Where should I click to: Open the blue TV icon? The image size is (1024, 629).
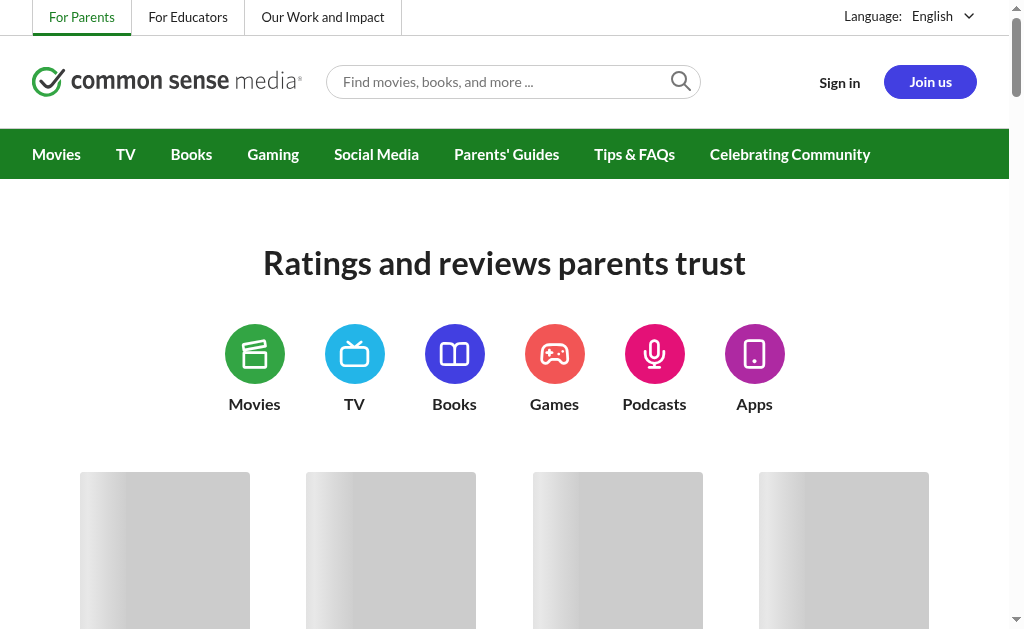click(x=355, y=354)
